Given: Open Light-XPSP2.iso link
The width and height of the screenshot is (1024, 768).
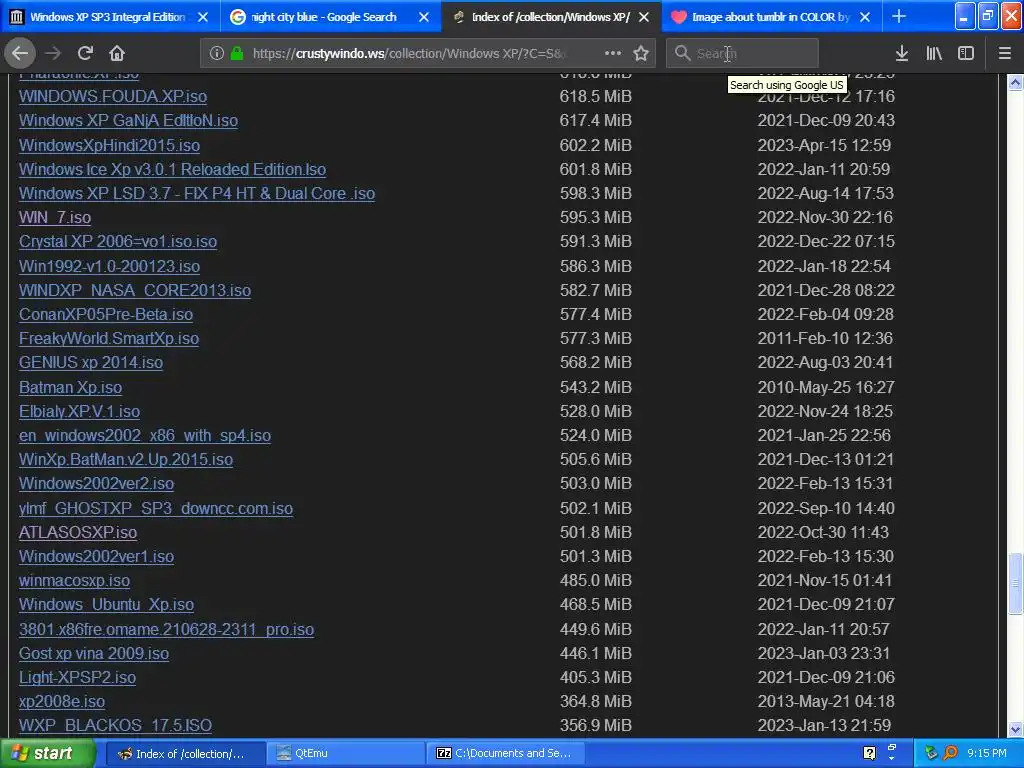Looking at the screenshot, I should 77,678.
